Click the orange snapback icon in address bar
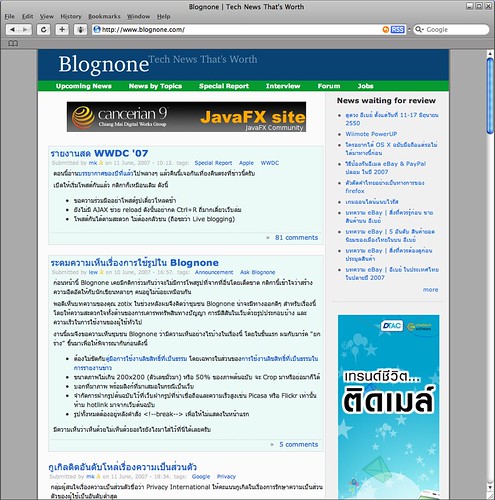The height and width of the screenshot is (500, 495). click(x=386, y=30)
